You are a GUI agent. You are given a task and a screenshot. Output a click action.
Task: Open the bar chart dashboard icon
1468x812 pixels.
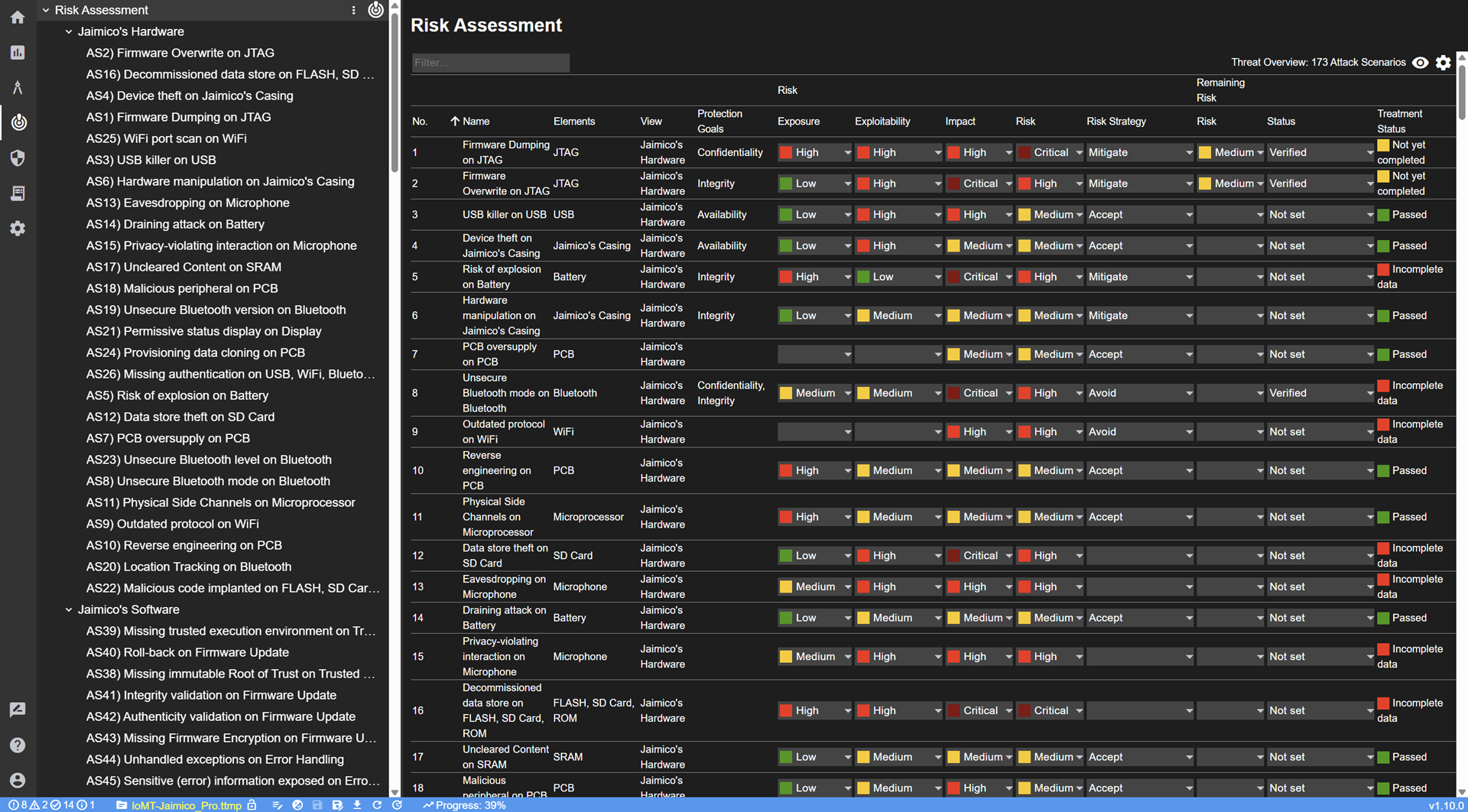tap(18, 52)
